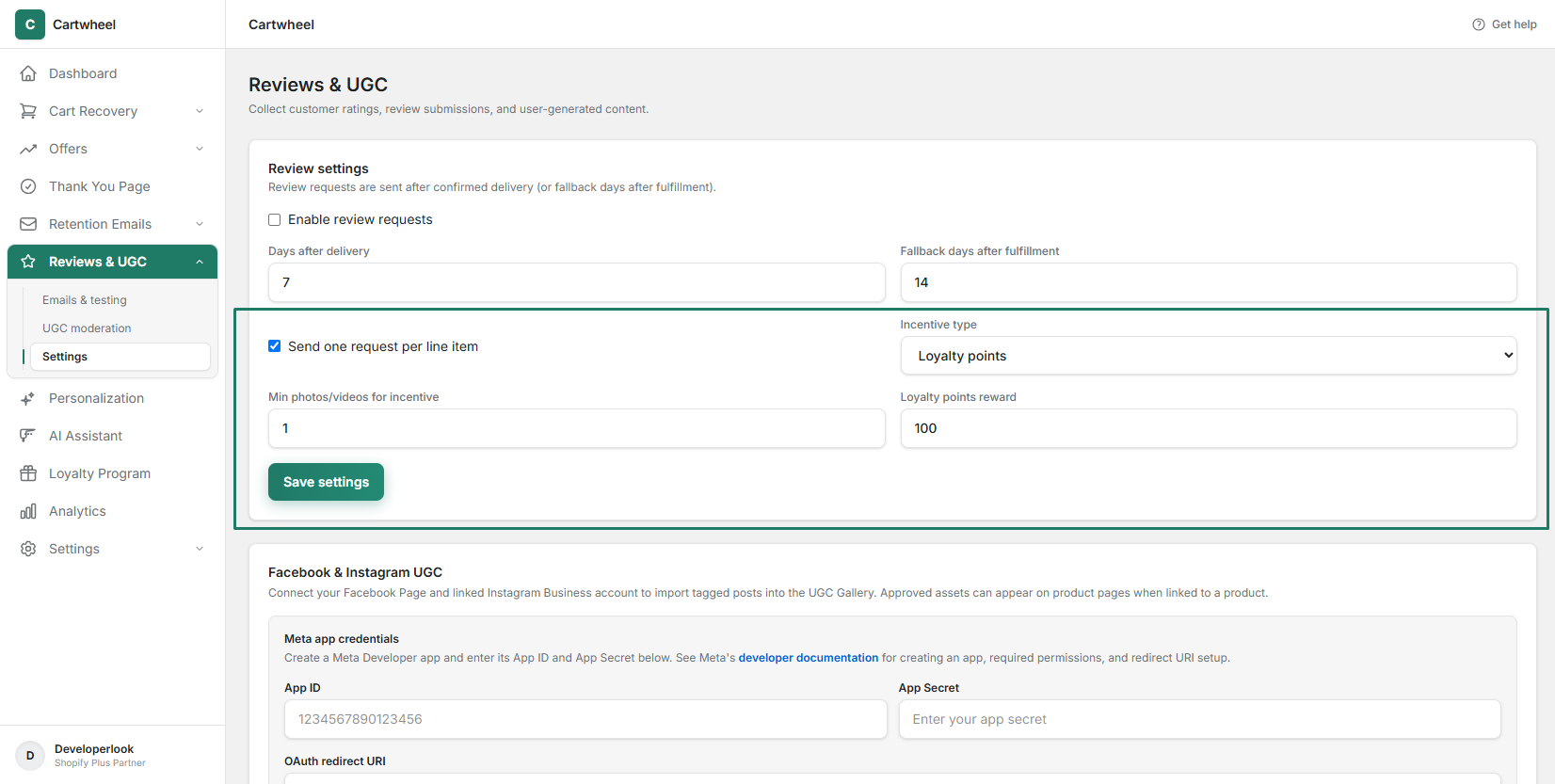Click the App Secret input field

[x=1200, y=719]
